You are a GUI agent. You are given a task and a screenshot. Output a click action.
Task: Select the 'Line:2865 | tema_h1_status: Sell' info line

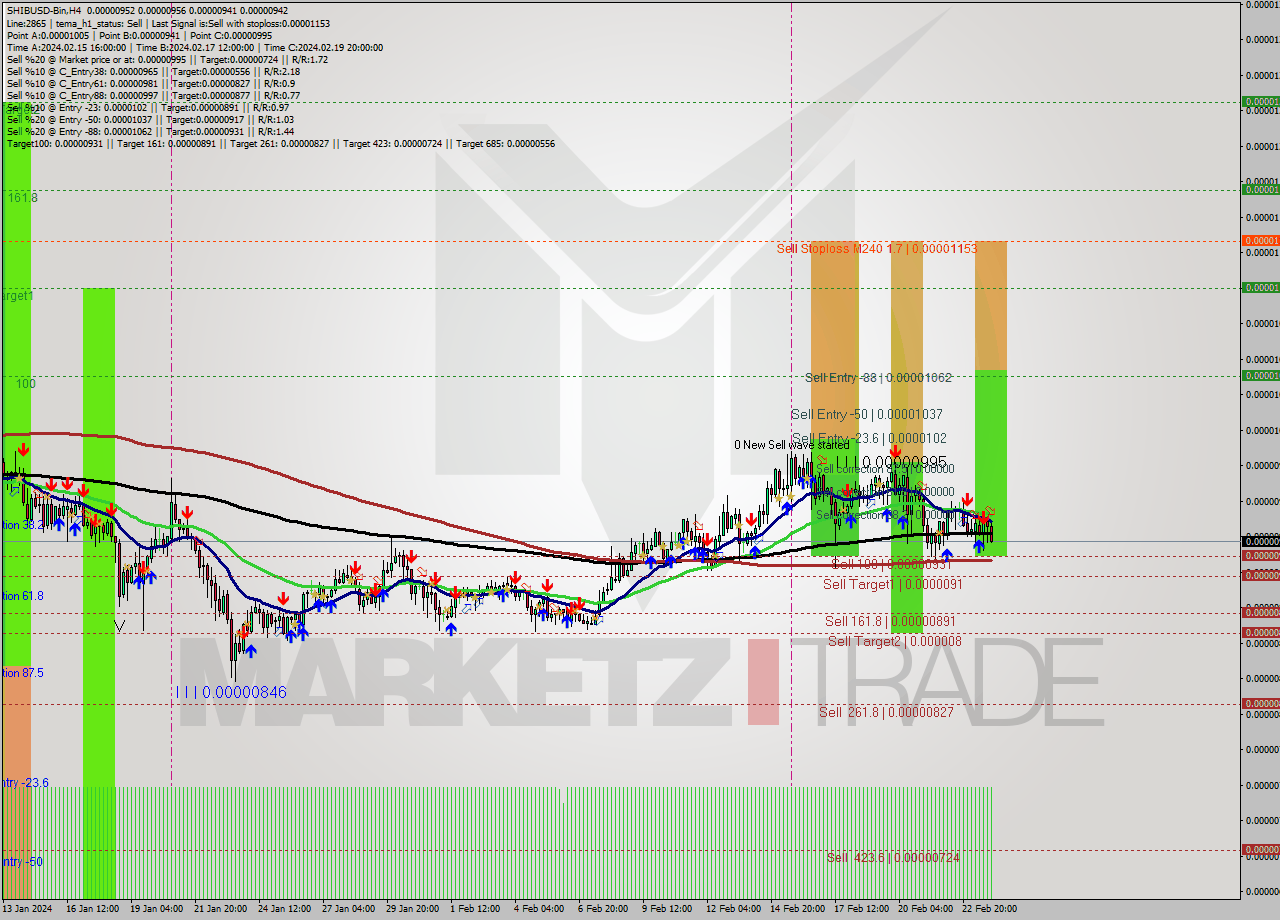(168, 23)
